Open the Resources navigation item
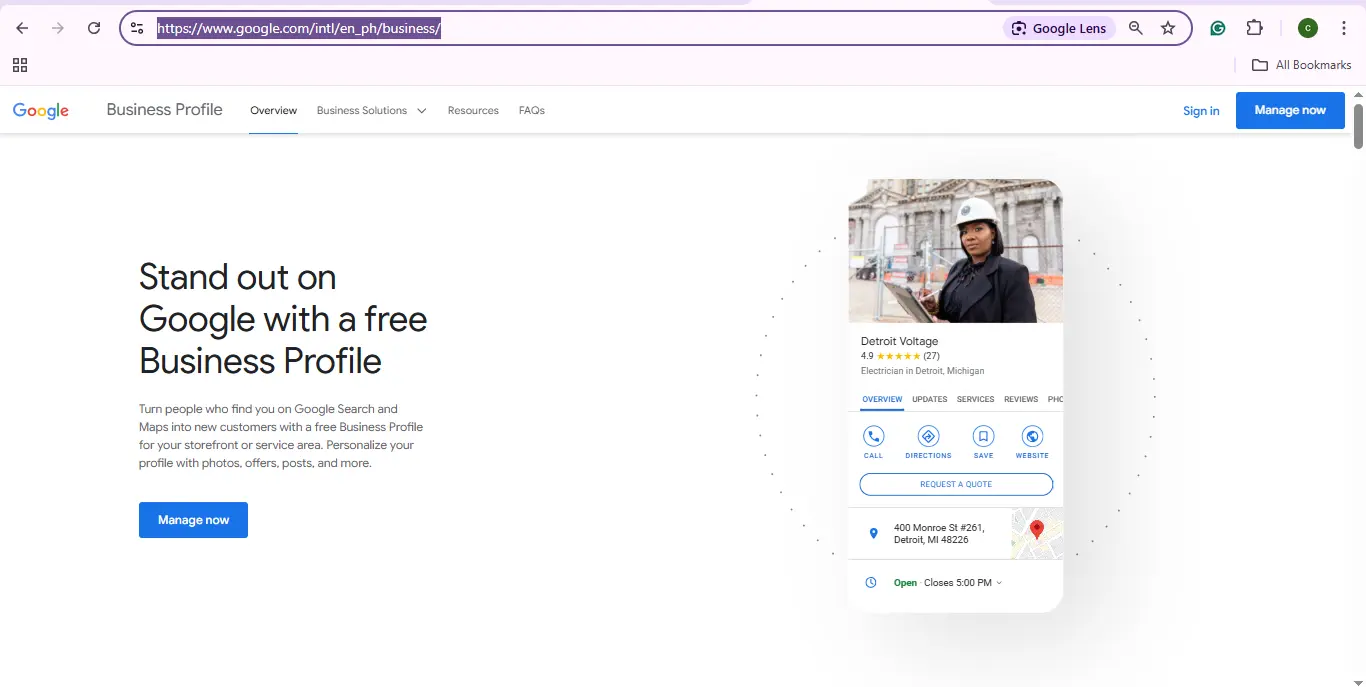 pyautogui.click(x=473, y=110)
